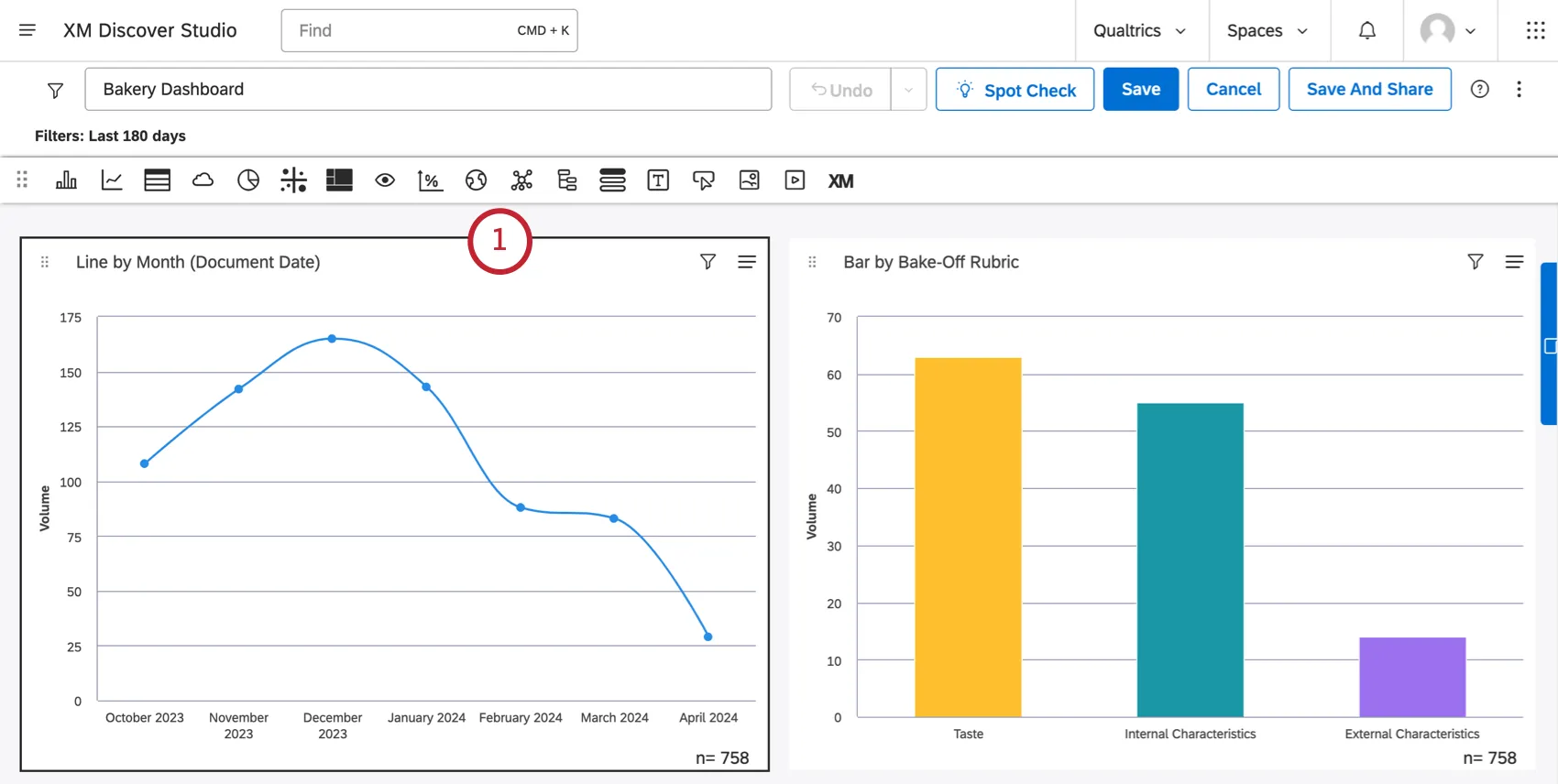The height and width of the screenshot is (784, 1558).
Task: Add a line chart widget
Action: [112, 180]
